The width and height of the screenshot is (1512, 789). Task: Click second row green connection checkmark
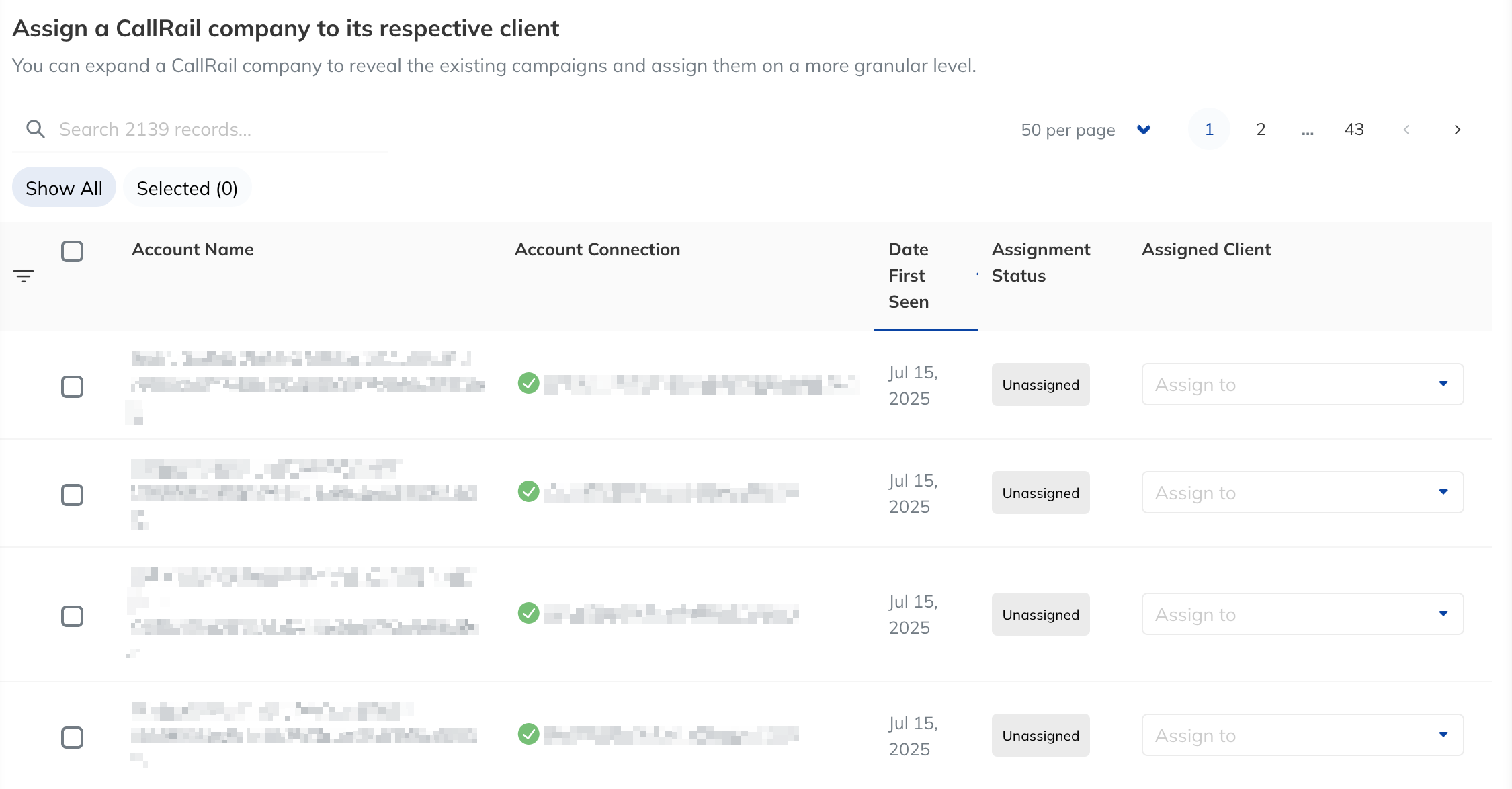(x=529, y=491)
